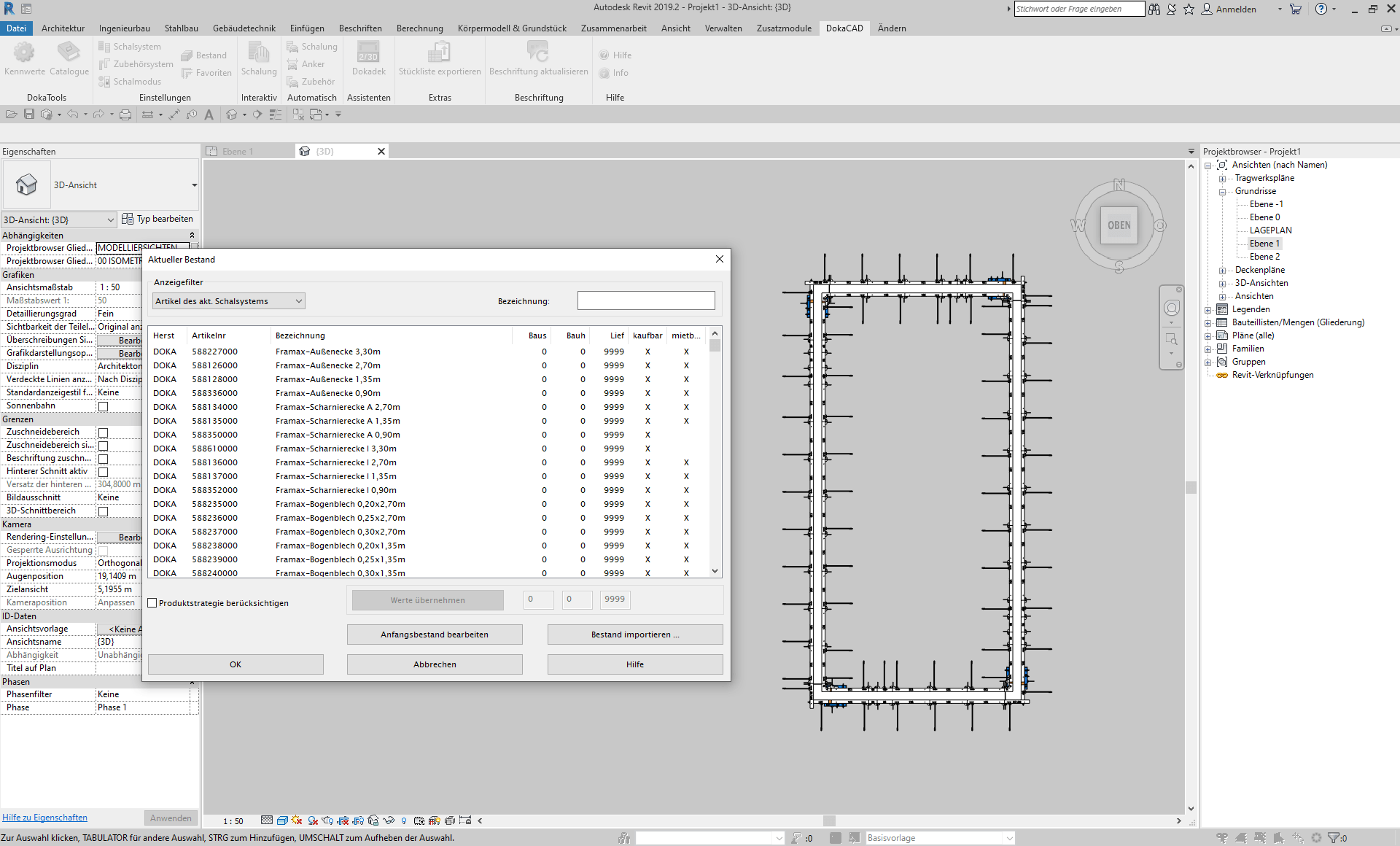The width and height of the screenshot is (1400, 846).
Task: Click the Schalung interactive icon
Action: pyautogui.click(x=259, y=53)
